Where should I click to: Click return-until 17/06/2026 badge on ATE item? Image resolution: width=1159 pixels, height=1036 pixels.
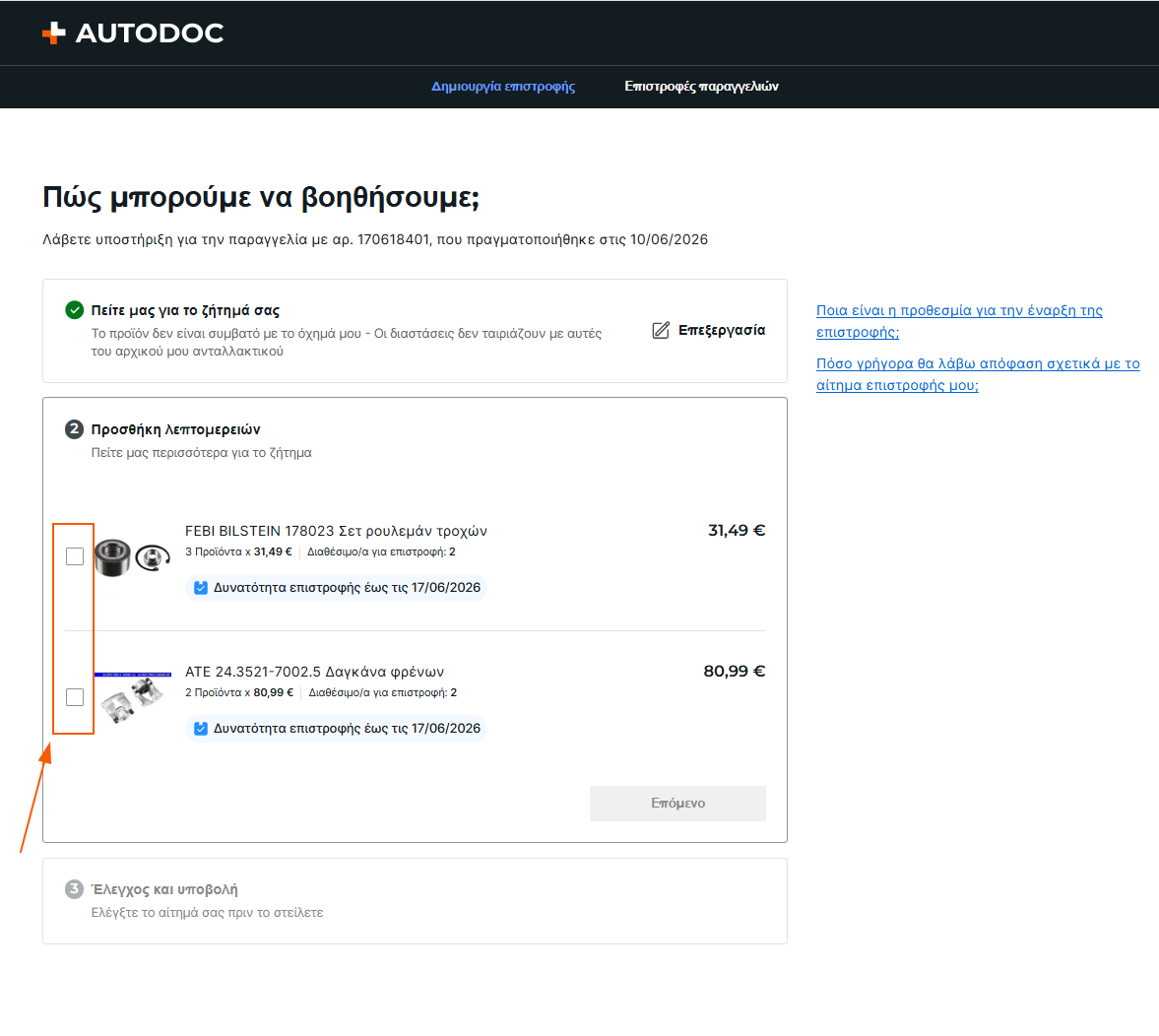[337, 729]
